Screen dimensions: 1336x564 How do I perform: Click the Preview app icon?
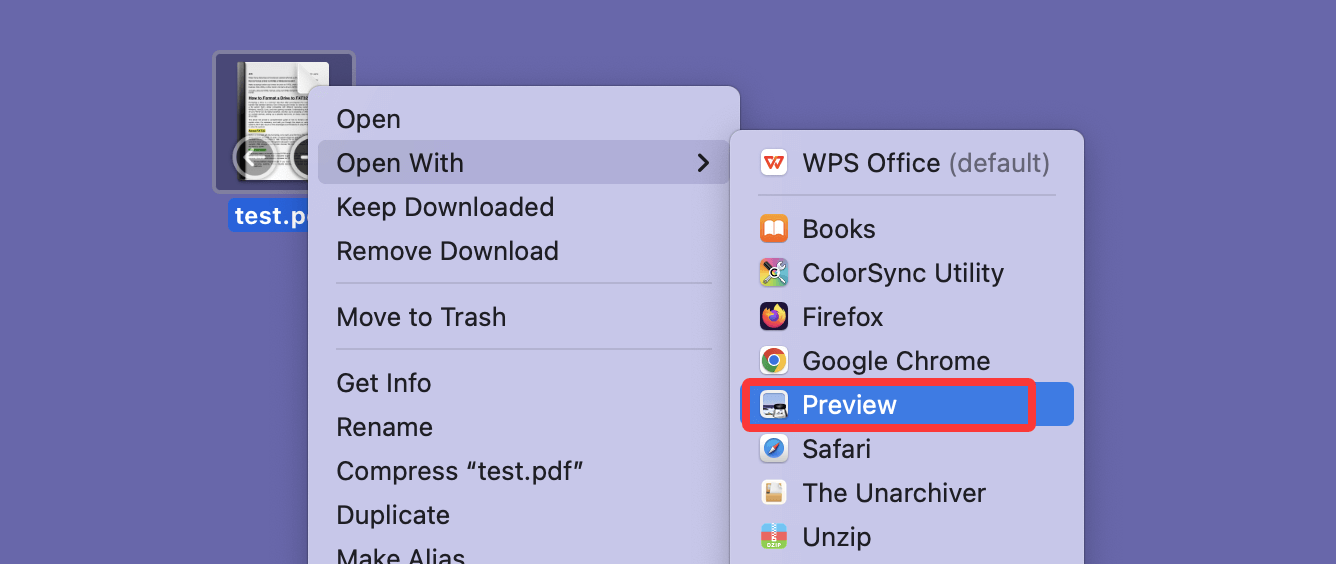tap(774, 405)
